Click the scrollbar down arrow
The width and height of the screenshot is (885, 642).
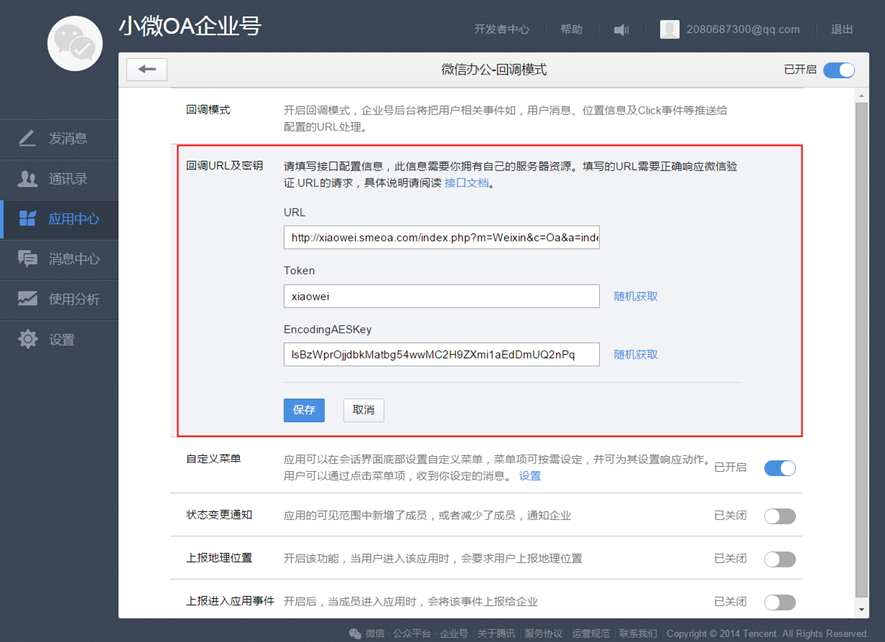861,609
